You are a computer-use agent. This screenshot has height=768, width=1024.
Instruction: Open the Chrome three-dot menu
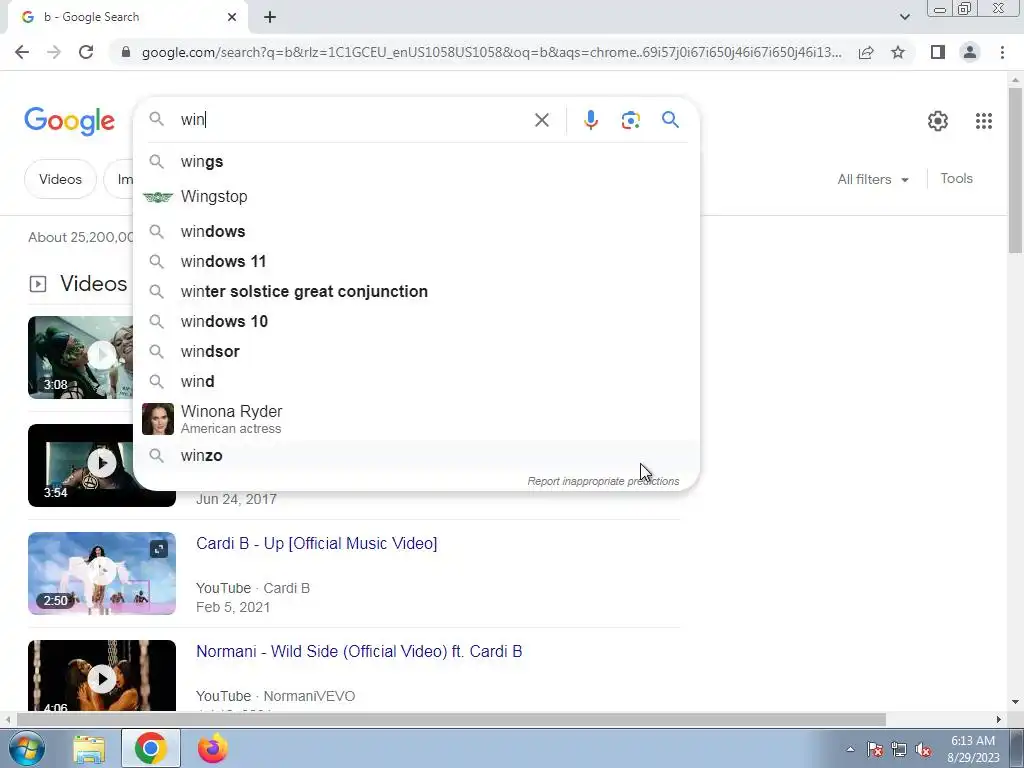pyautogui.click(x=1002, y=52)
